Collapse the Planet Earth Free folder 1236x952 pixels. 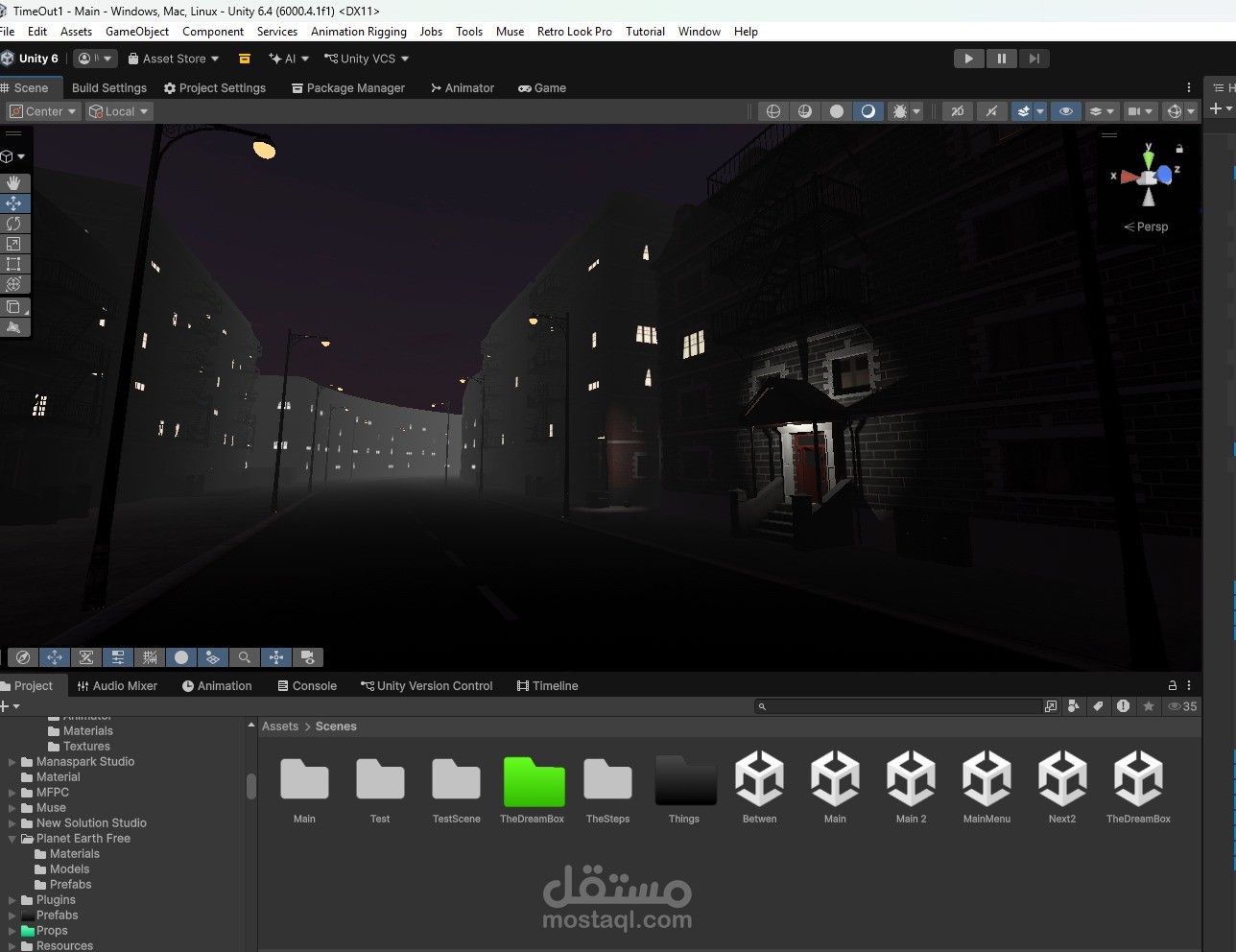[12, 839]
